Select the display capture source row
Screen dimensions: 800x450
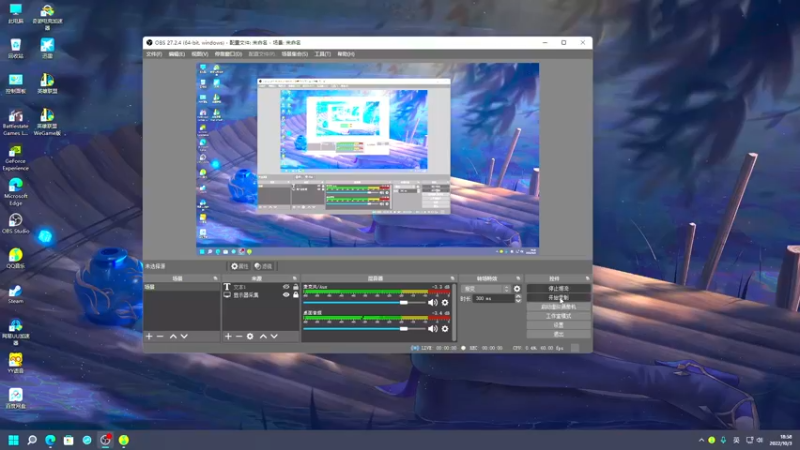pos(260,295)
